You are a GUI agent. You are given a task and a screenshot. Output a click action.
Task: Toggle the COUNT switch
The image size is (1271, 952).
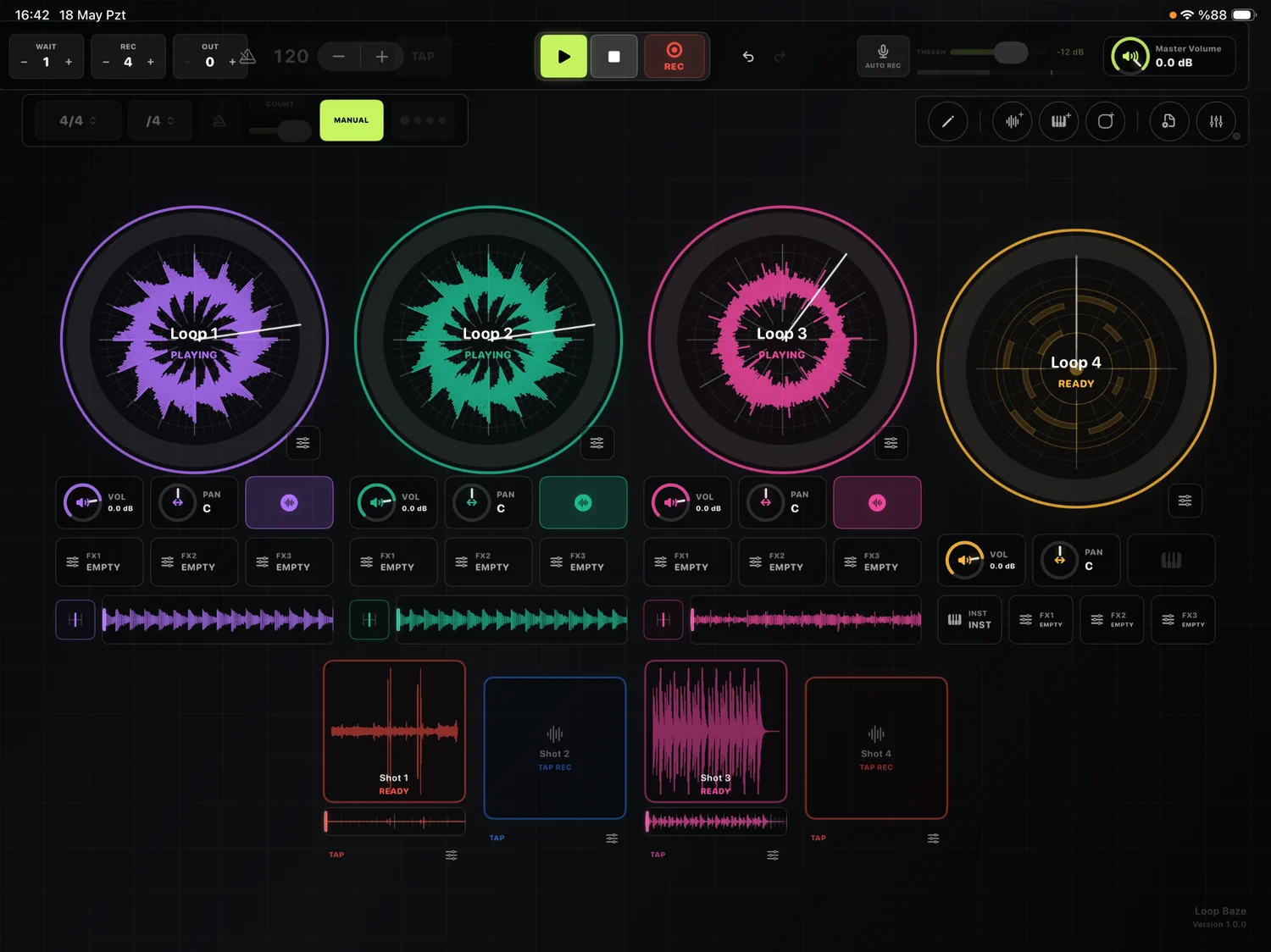280,130
